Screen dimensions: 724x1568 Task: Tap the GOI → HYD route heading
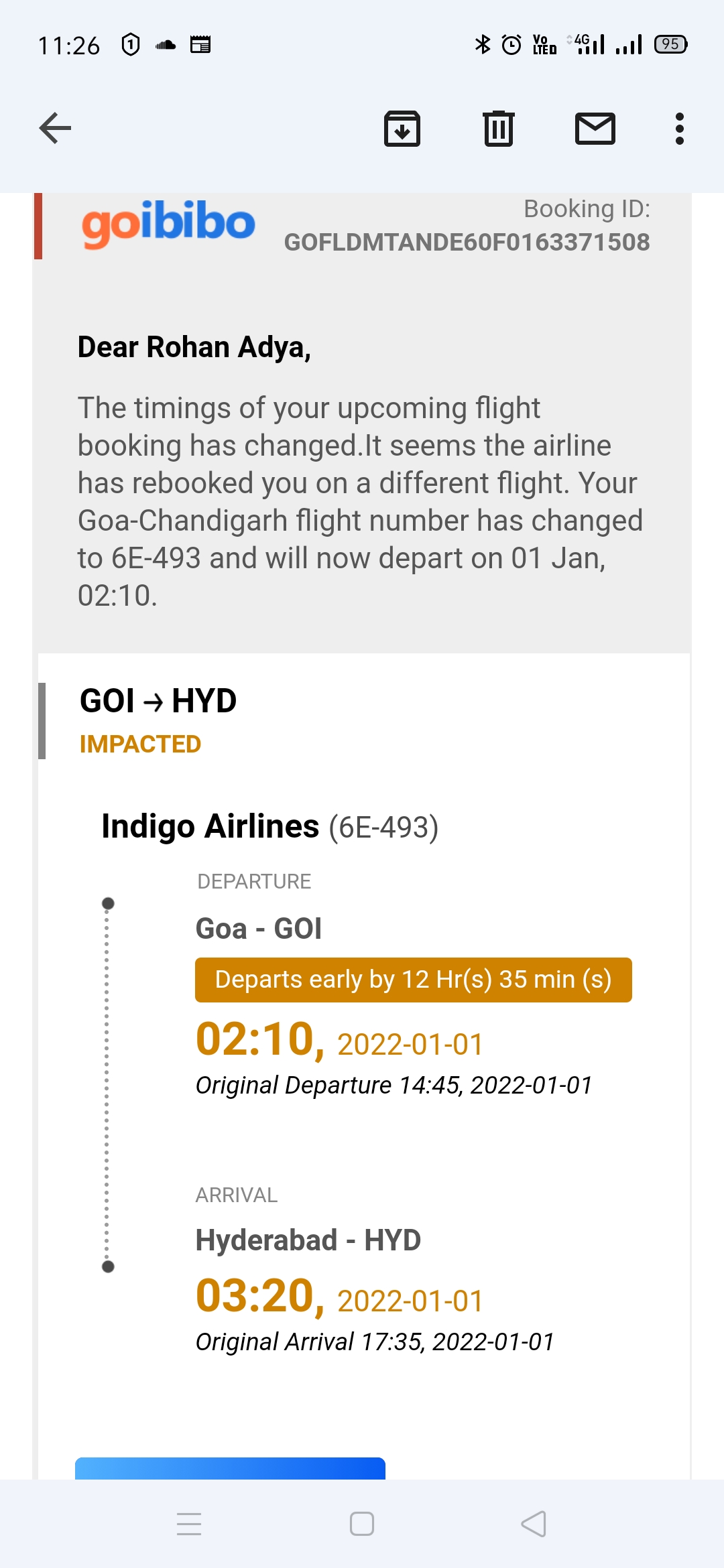point(158,701)
